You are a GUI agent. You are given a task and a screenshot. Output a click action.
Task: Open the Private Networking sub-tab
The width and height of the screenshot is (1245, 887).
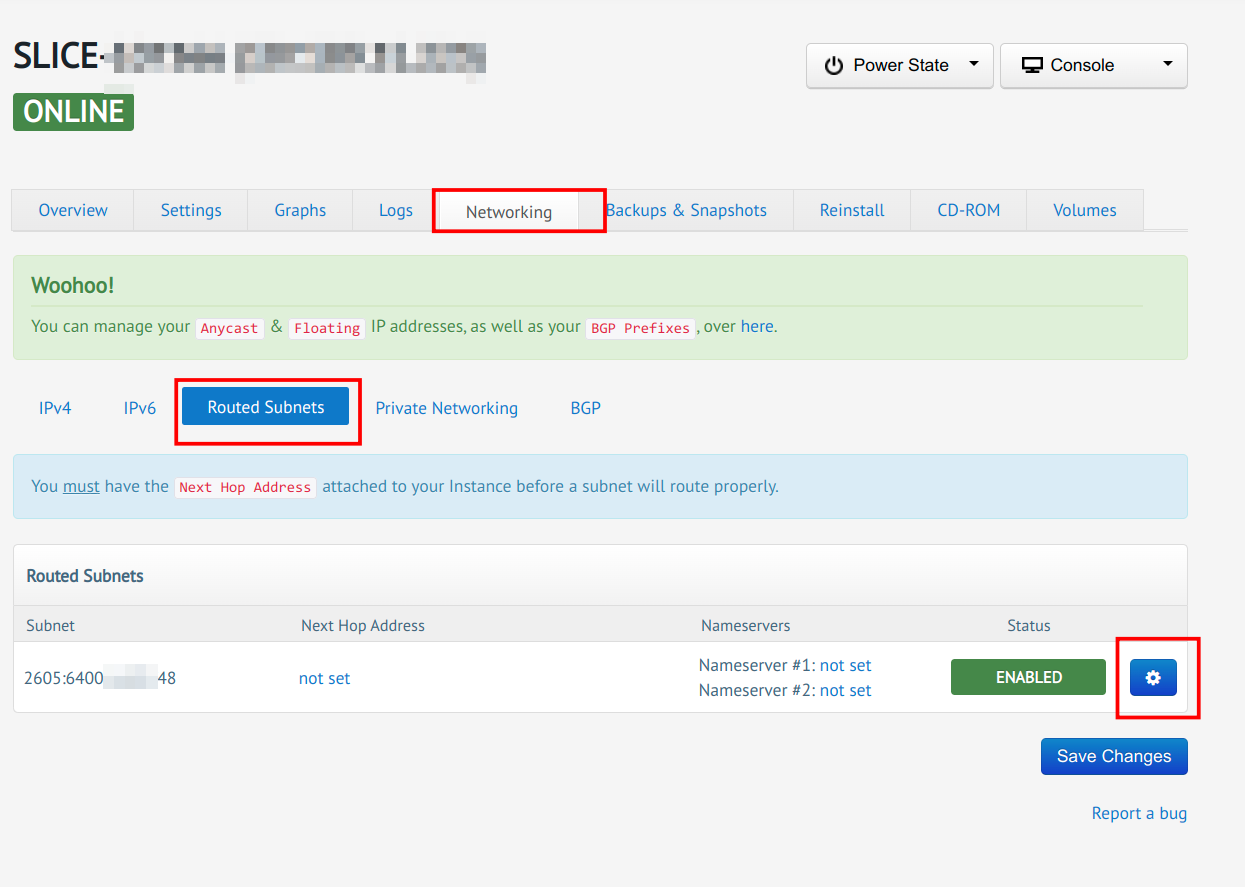(x=446, y=408)
